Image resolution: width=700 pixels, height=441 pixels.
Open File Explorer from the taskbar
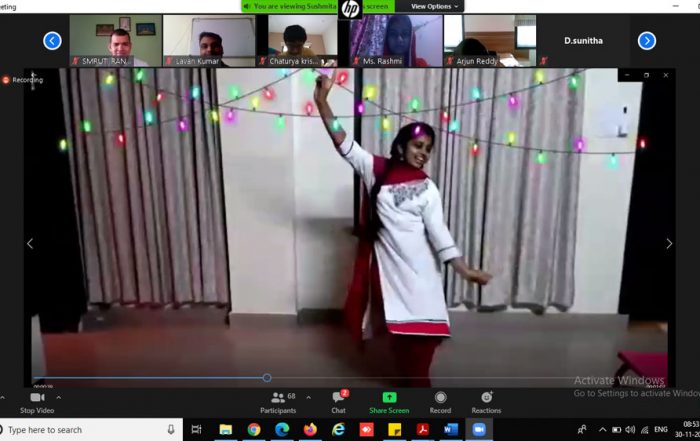pos(225,429)
